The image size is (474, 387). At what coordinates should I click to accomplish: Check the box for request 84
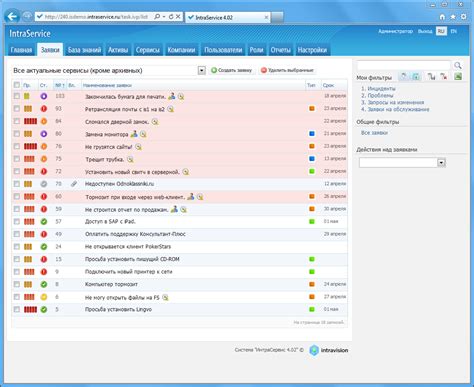[17, 121]
